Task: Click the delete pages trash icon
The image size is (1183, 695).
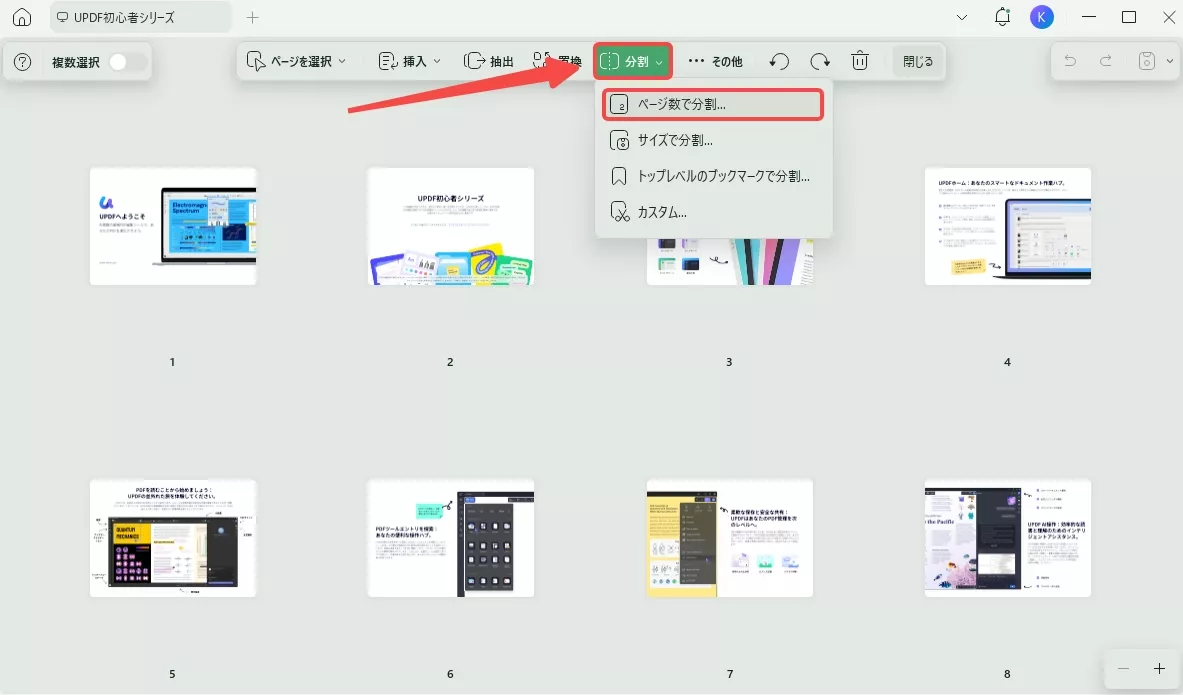Action: tap(859, 60)
